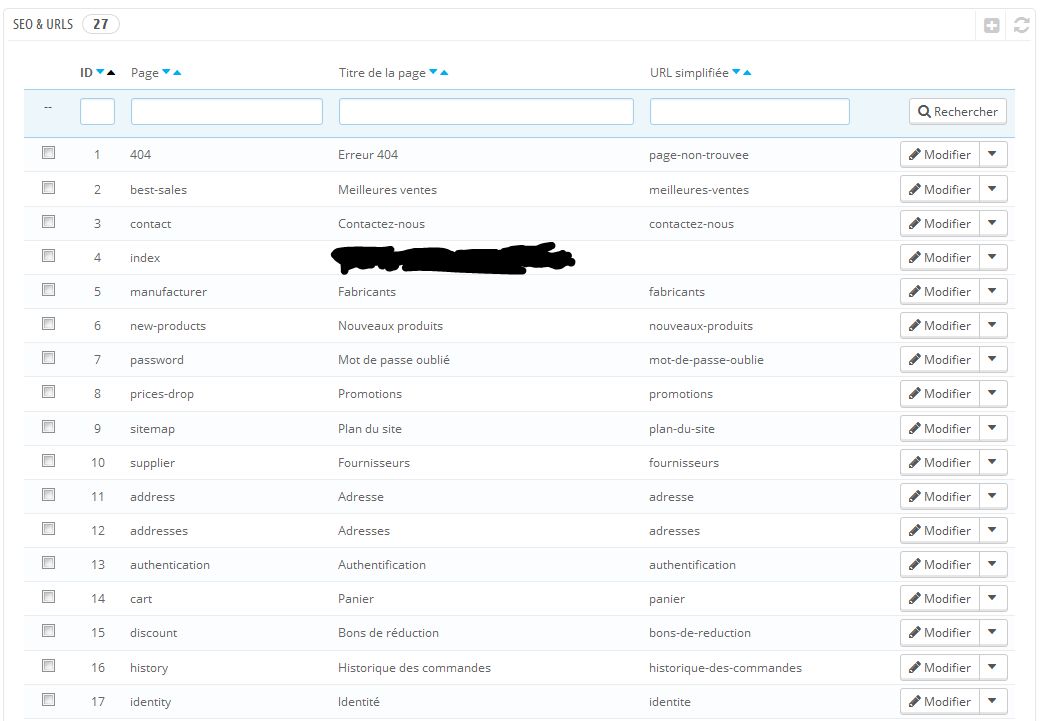The image size is (1046, 721).
Task: Tick the manufacturer row checkbox
Action: tap(48, 289)
